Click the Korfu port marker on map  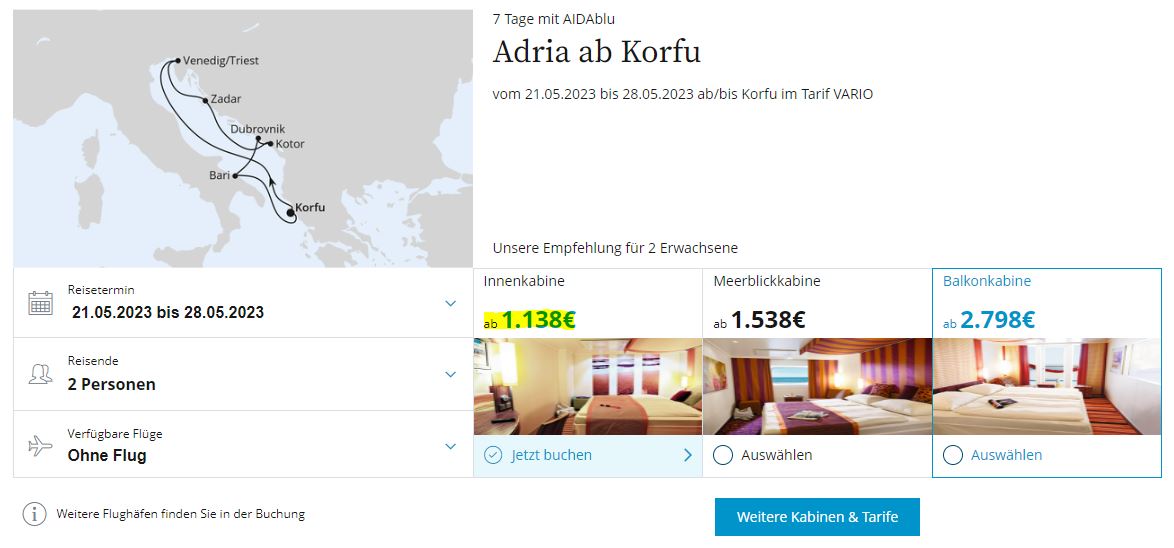coord(291,212)
